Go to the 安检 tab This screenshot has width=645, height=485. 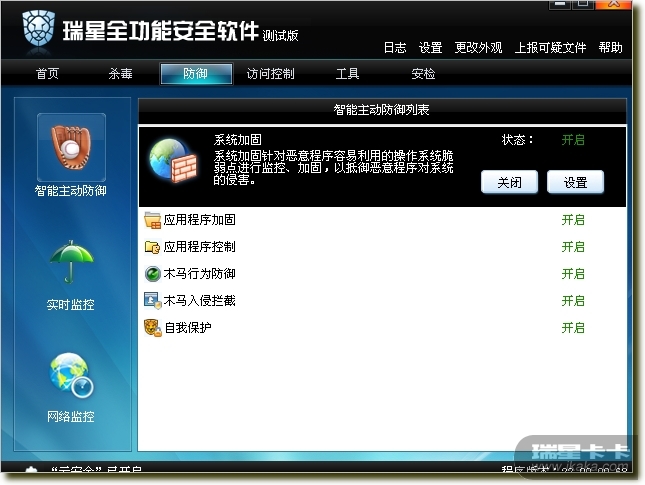tap(423, 74)
